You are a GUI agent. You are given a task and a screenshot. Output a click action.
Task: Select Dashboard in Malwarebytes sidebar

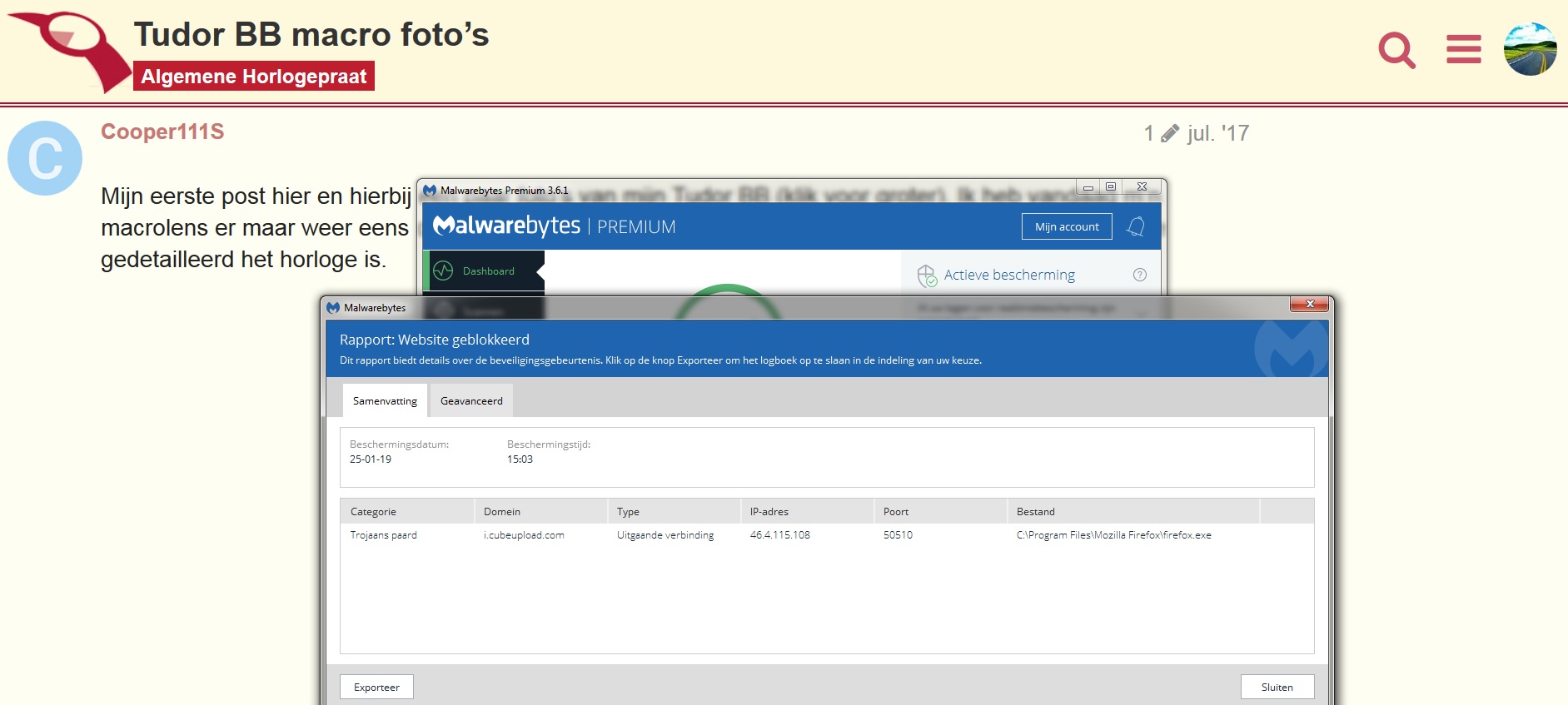point(484,271)
